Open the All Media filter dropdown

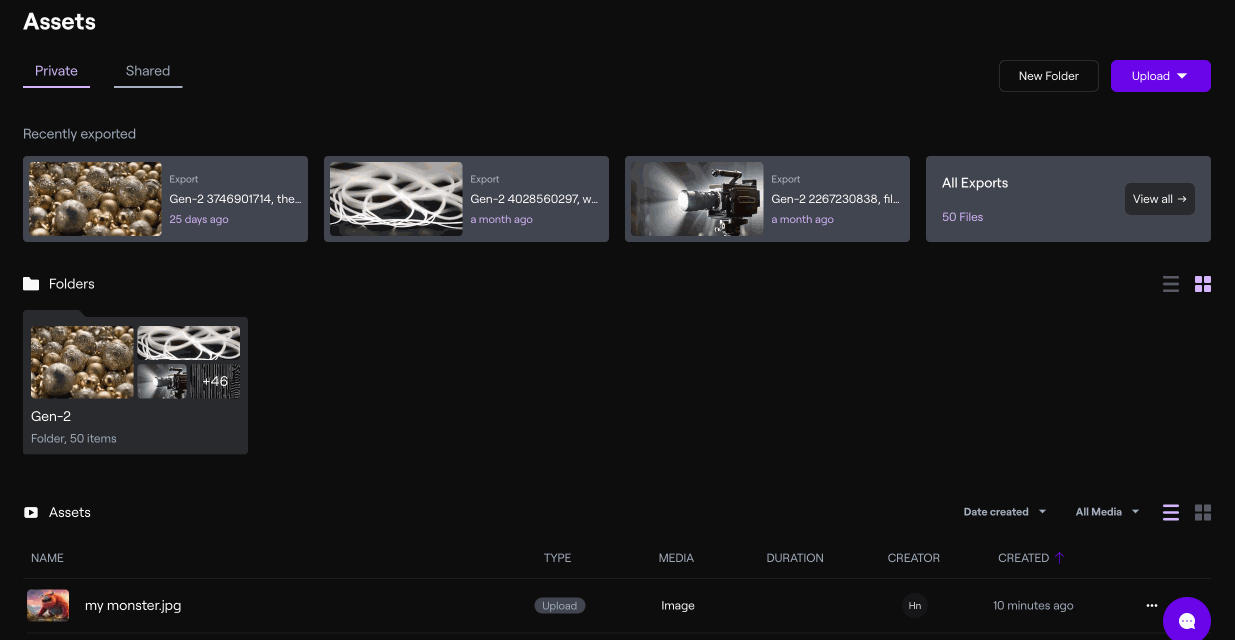tap(1107, 512)
